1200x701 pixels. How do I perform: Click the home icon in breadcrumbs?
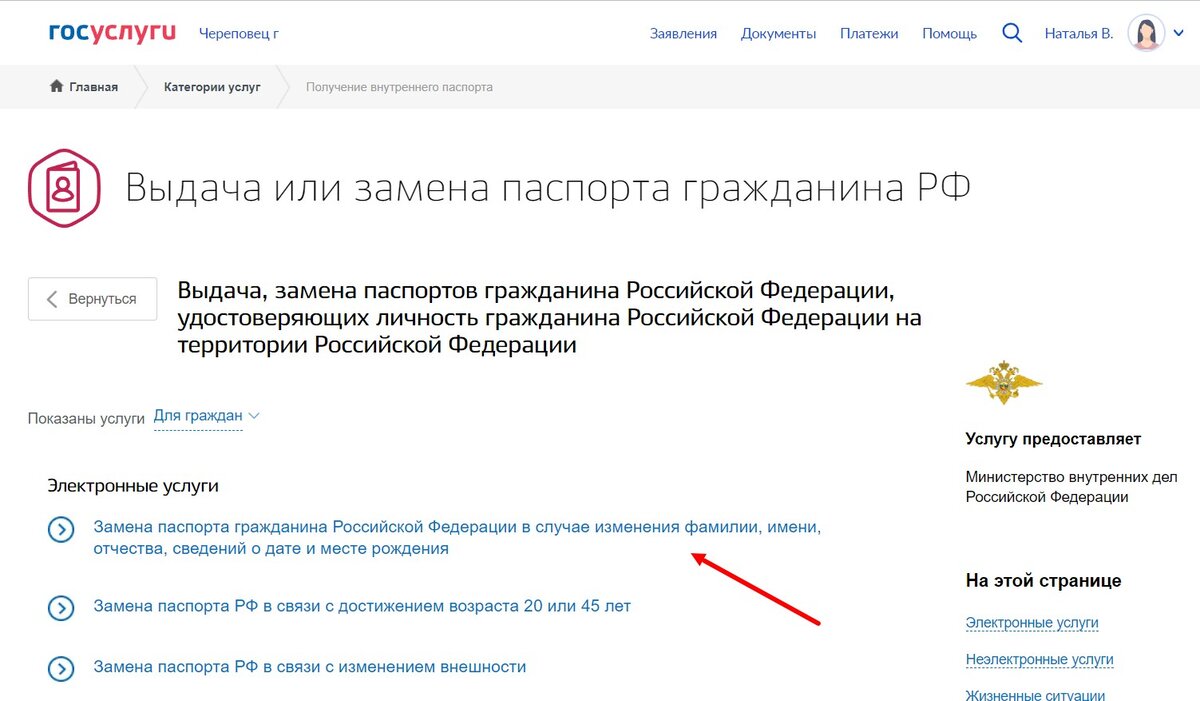tap(56, 87)
